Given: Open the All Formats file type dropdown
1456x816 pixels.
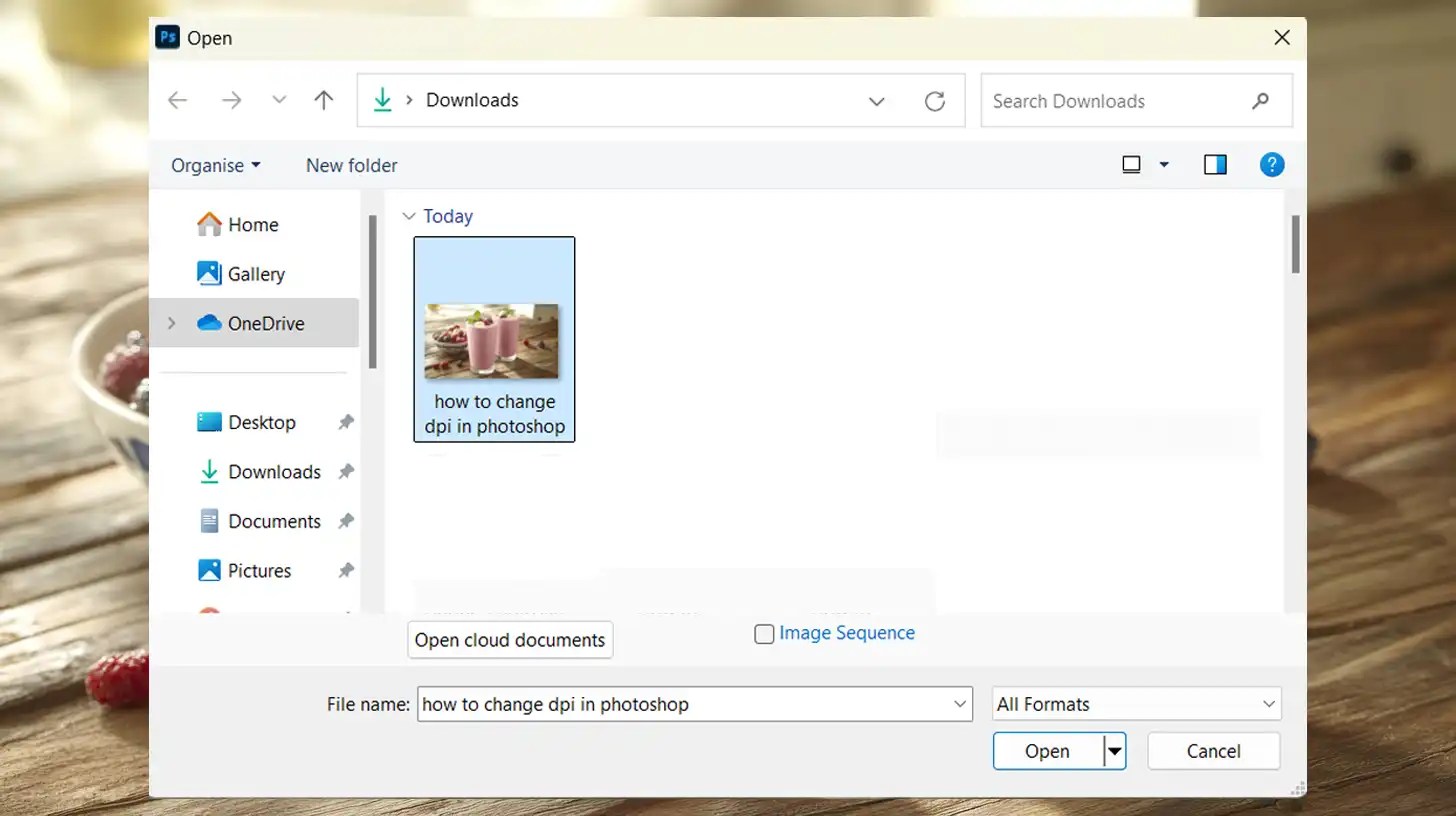Looking at the screenshot, I should pos(1137,704).
